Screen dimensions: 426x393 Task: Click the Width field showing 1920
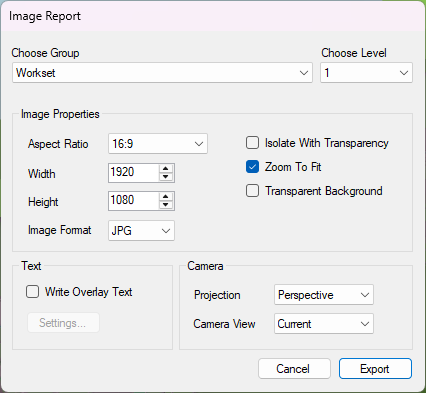pos(134,172)
